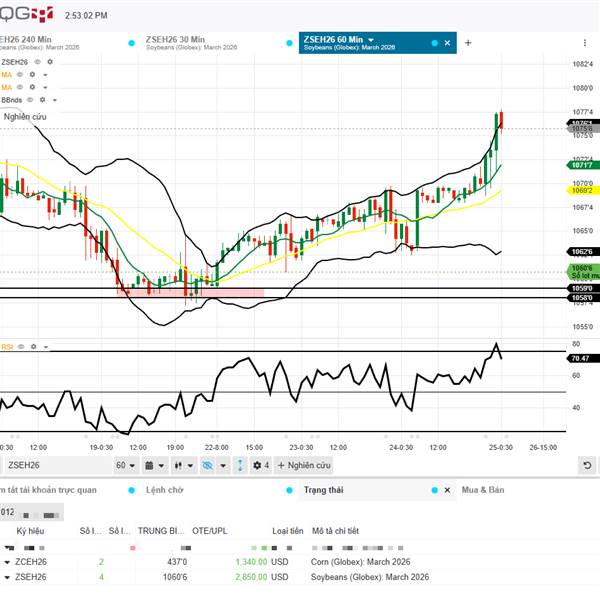Open the Lệnh chờ tab
600x600 pixels.
[167, 491]
